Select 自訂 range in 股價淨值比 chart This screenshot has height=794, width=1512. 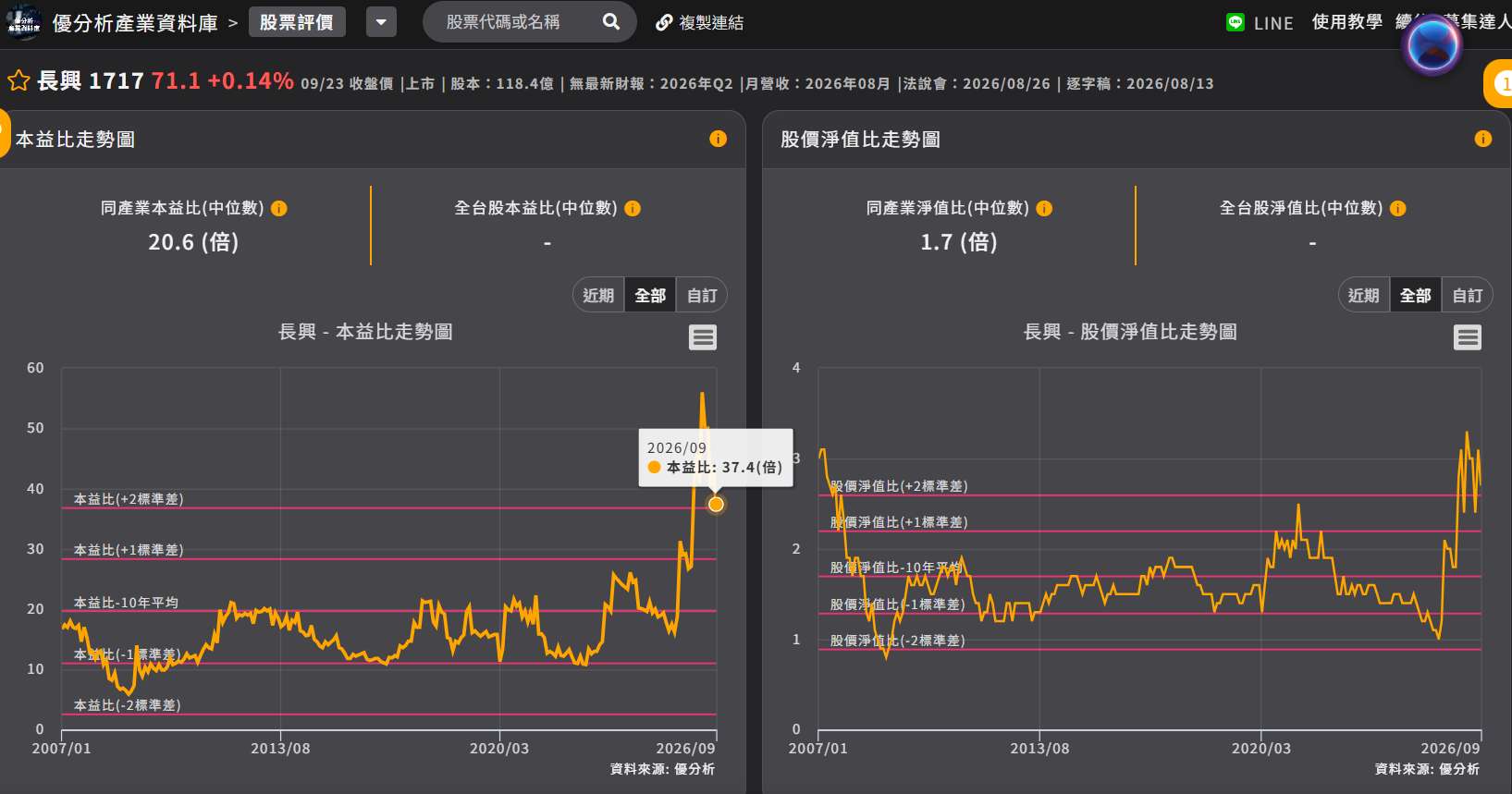pyautogui.click(x=1468, y=295)
